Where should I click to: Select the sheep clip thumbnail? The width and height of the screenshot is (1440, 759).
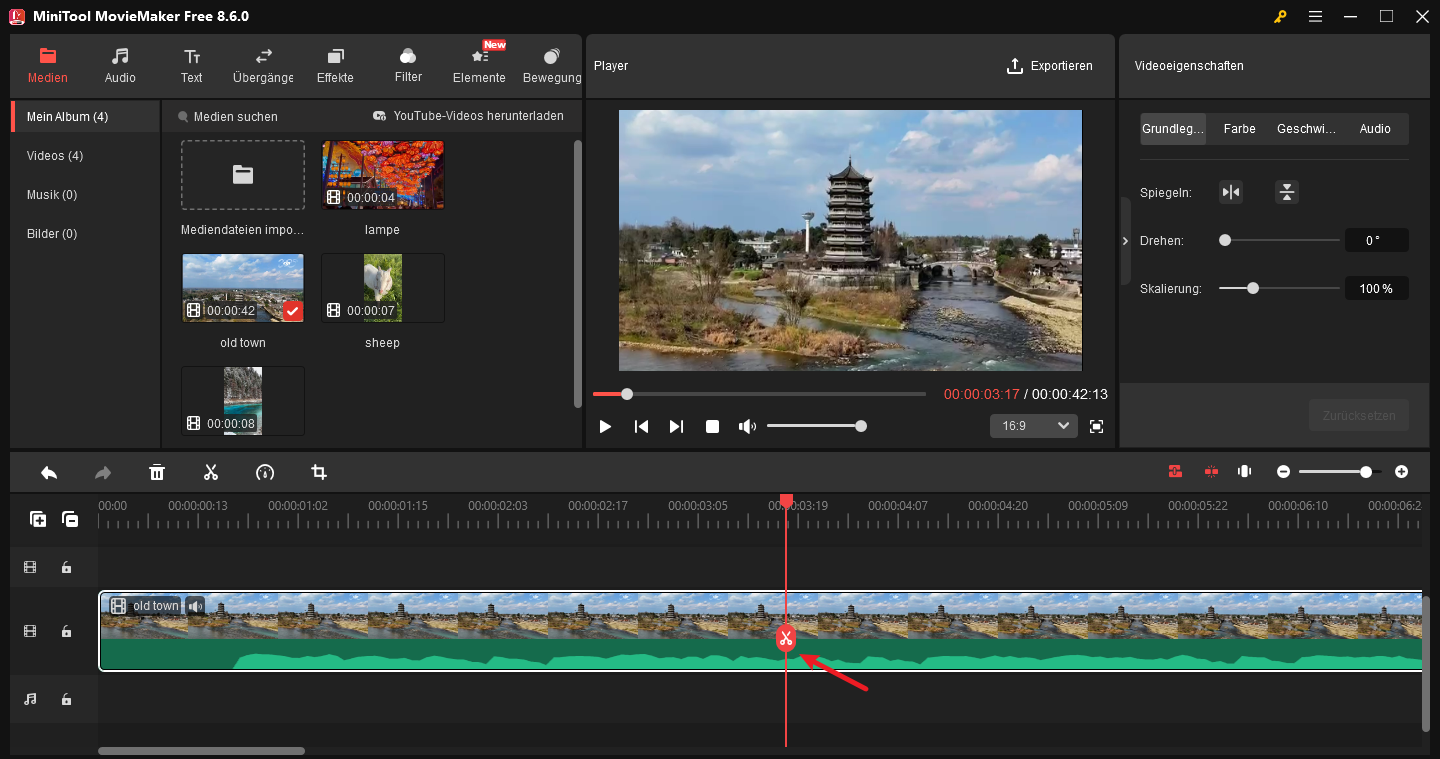pyautogui.click(x=382, y=288)
